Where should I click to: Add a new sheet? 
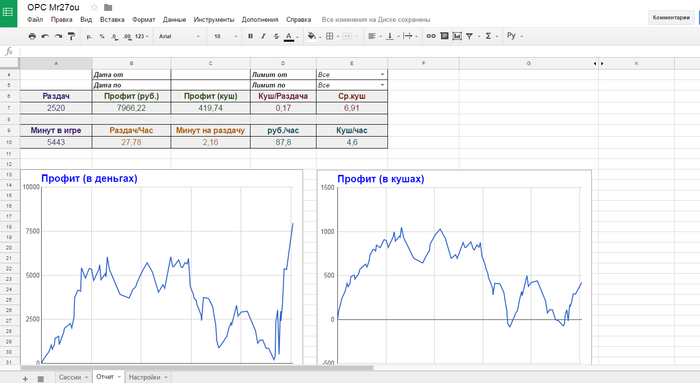coord(25,379)
